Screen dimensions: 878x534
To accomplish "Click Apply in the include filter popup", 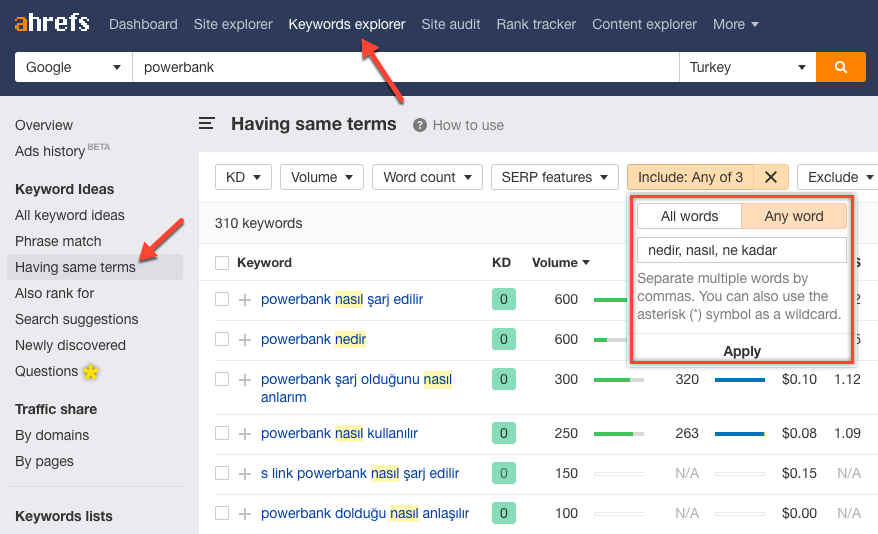I will [x=742, y=351].
